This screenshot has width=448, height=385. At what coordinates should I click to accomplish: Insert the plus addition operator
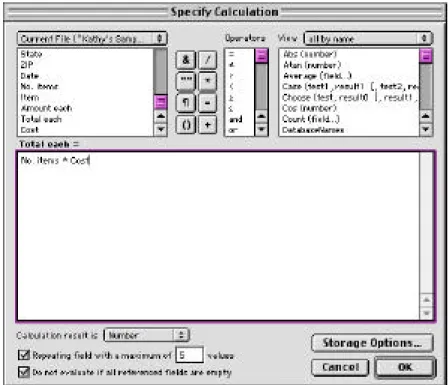208,125
